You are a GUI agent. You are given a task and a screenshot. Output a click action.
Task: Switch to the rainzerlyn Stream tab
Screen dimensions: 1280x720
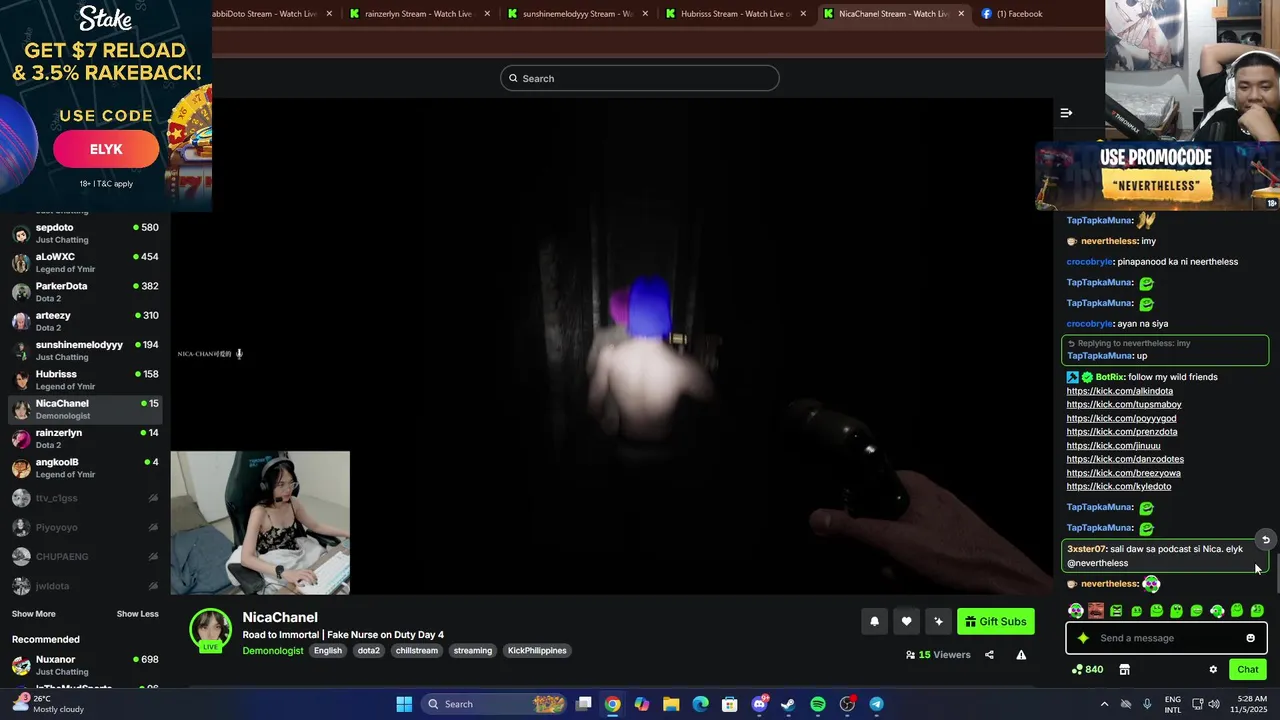[418, 14]
